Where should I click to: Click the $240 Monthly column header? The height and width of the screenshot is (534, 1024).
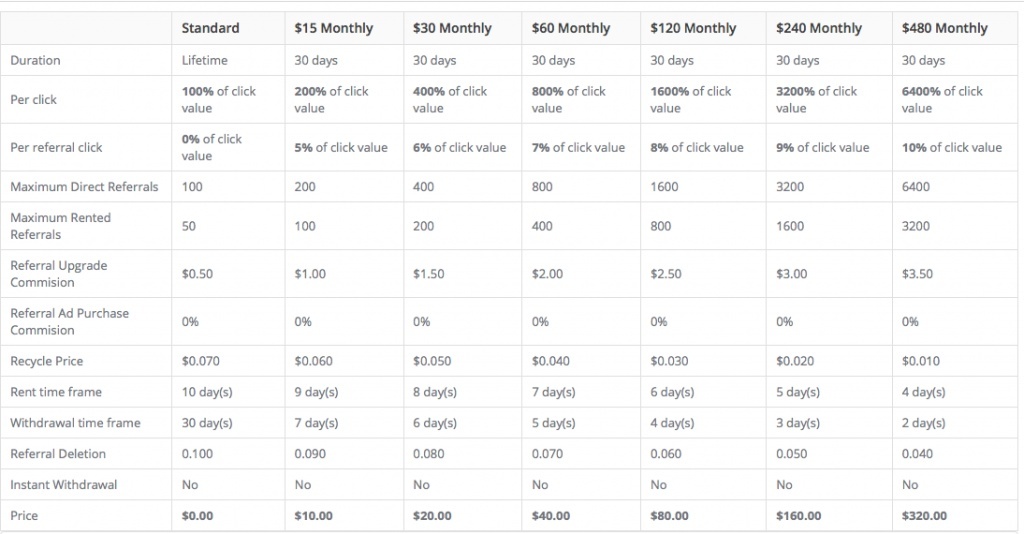818,28
